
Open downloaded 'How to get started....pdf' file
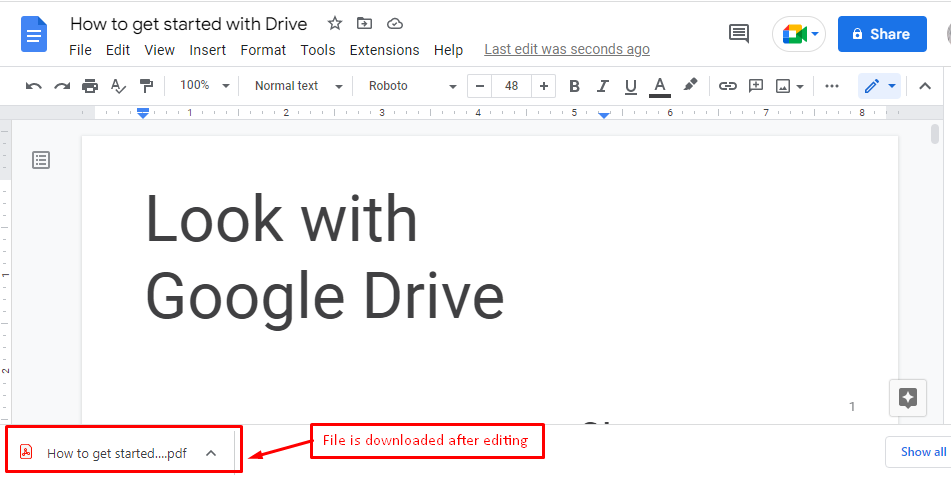(117, 453)
